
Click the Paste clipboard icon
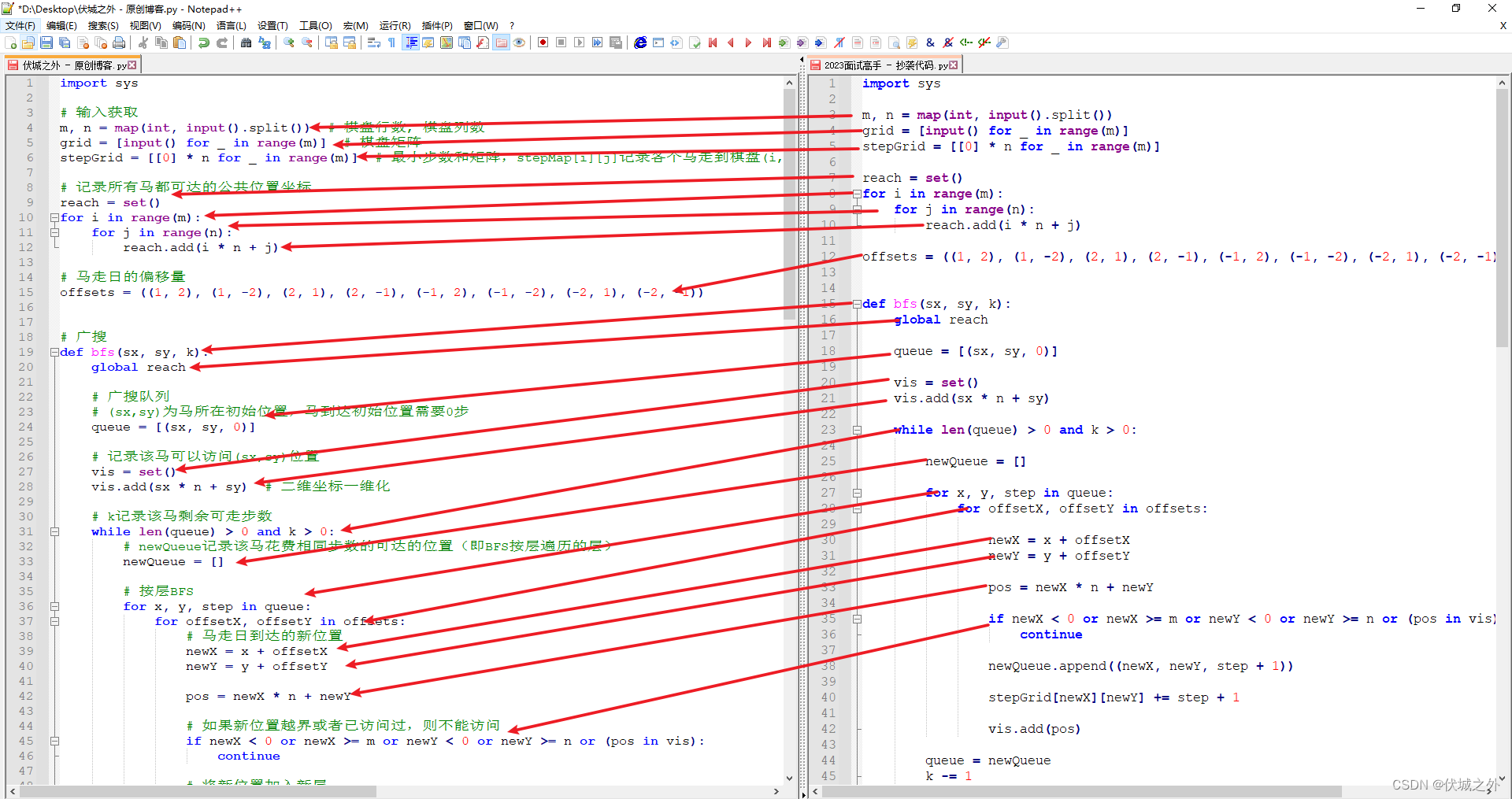[x=180, y=43]
